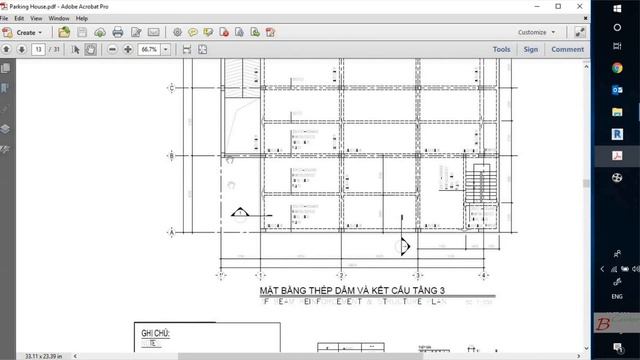Click the Edit text and images icon
Screen dimensions: 640x360
136,32
